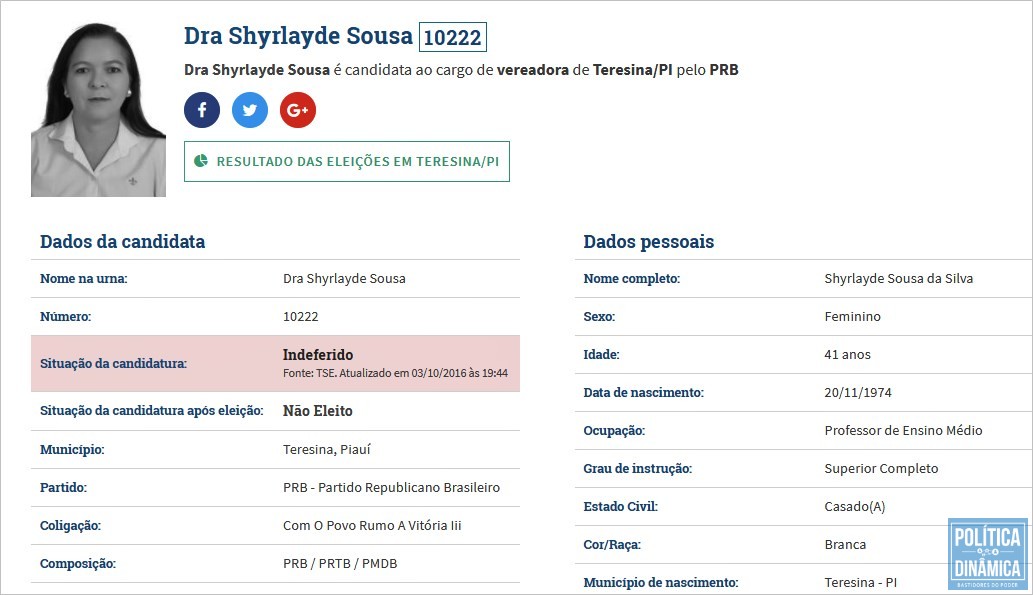
Task: Select the Indeferido status row
Action: (x=275, y=364)
